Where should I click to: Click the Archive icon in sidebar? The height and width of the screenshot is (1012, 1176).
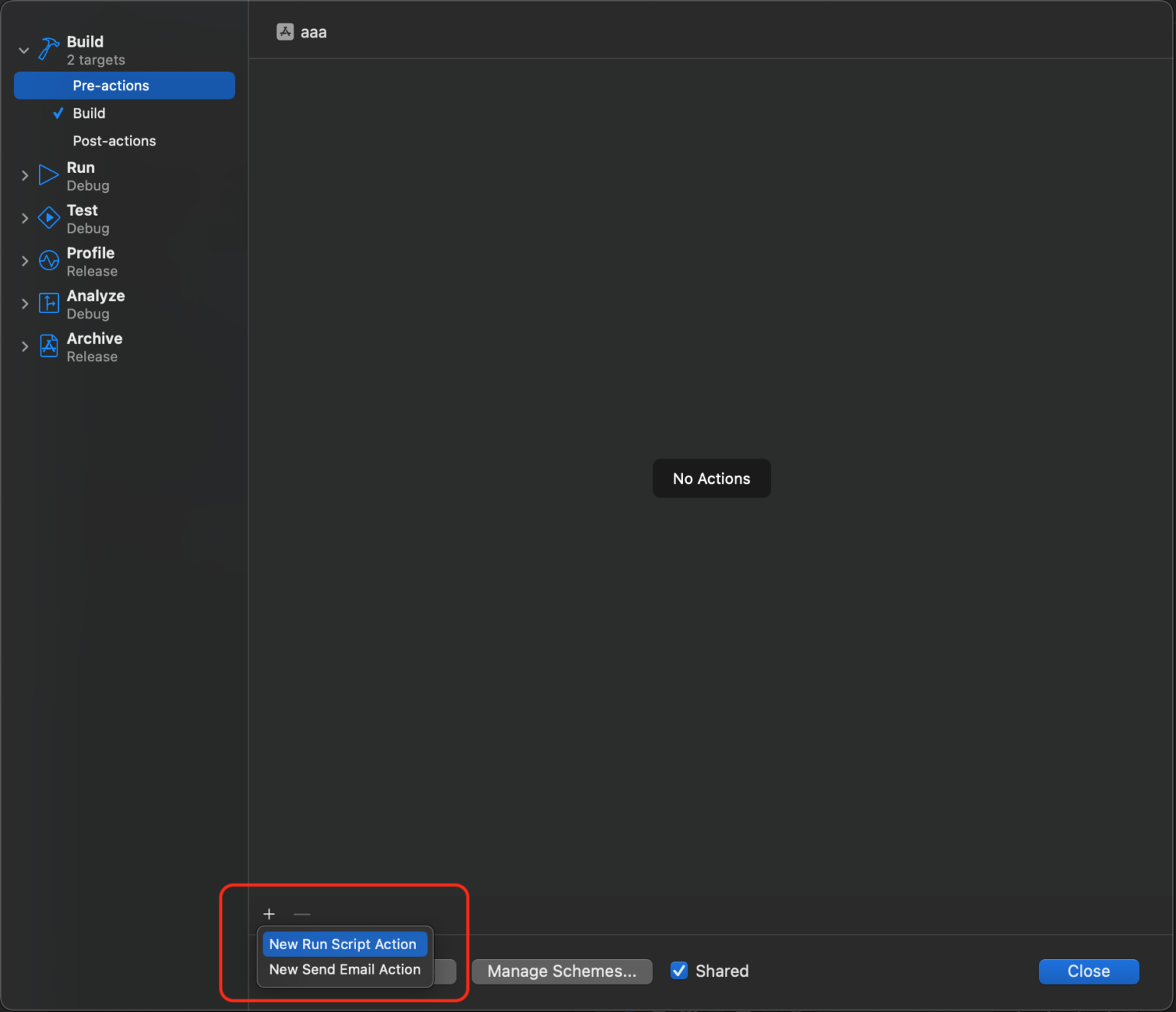coord(49,347)
